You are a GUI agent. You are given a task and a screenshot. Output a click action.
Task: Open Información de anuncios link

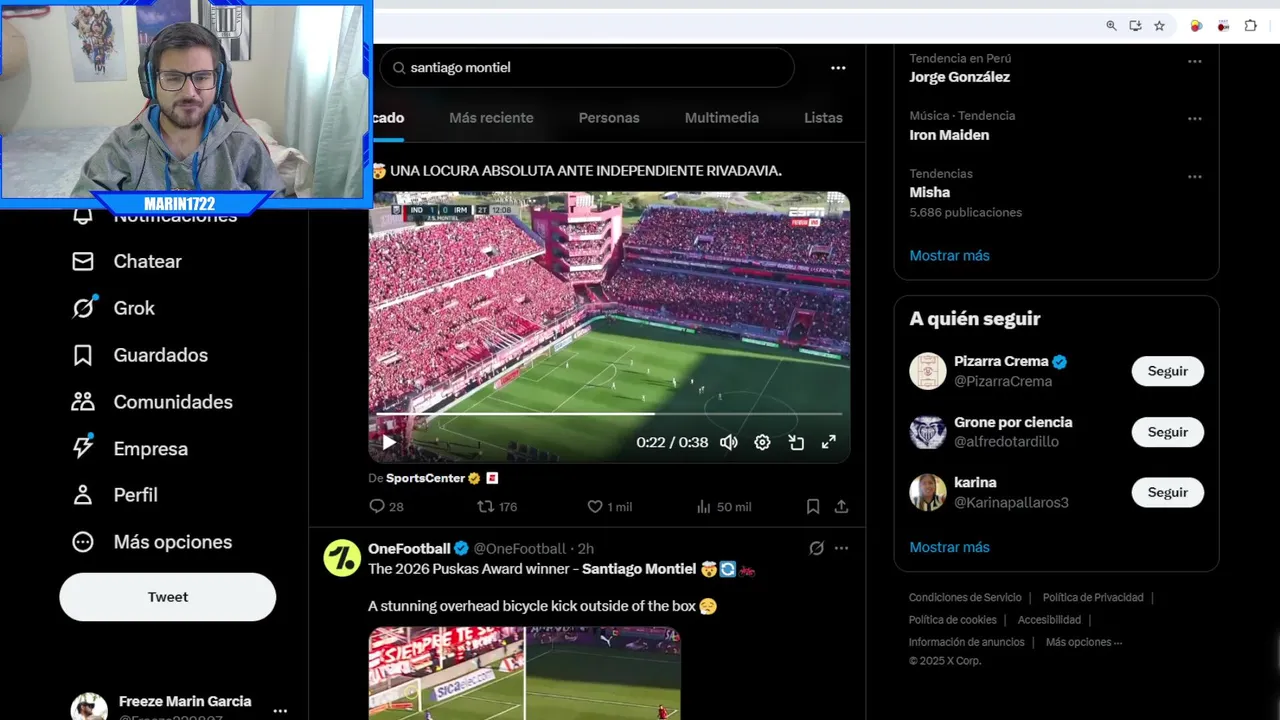point(966,642)
